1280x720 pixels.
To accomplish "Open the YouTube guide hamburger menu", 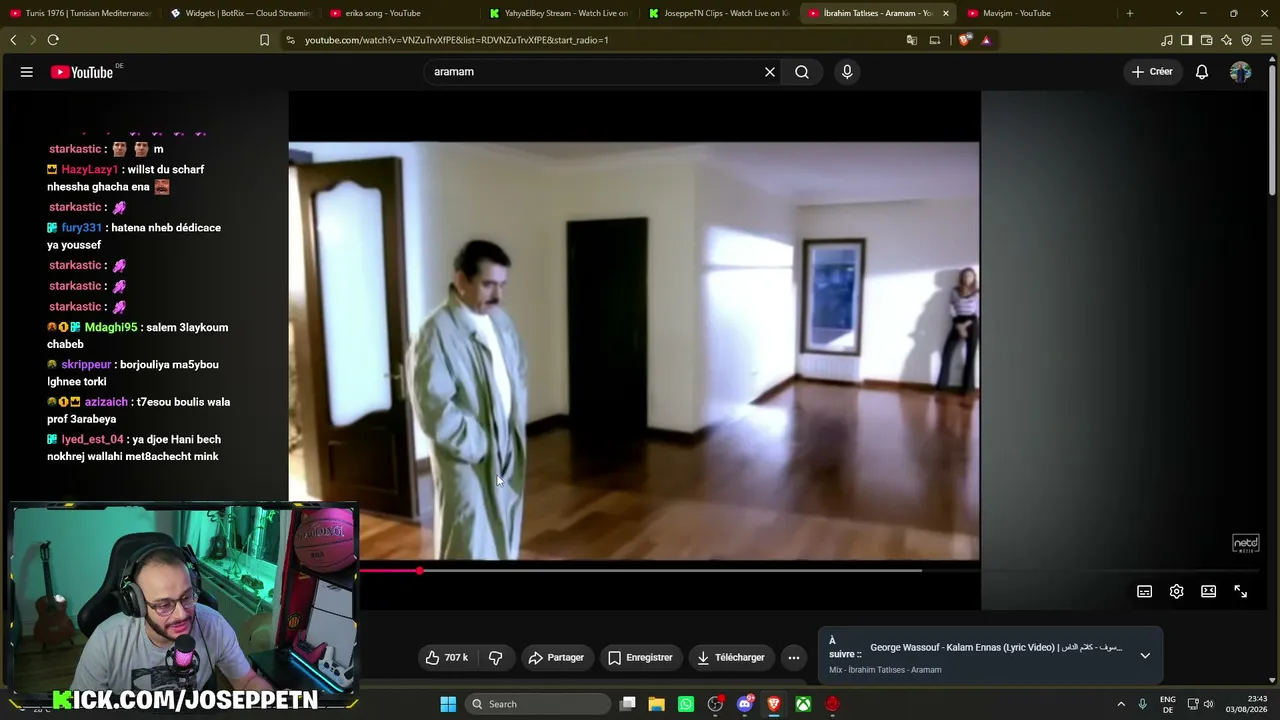I will 27,72.
